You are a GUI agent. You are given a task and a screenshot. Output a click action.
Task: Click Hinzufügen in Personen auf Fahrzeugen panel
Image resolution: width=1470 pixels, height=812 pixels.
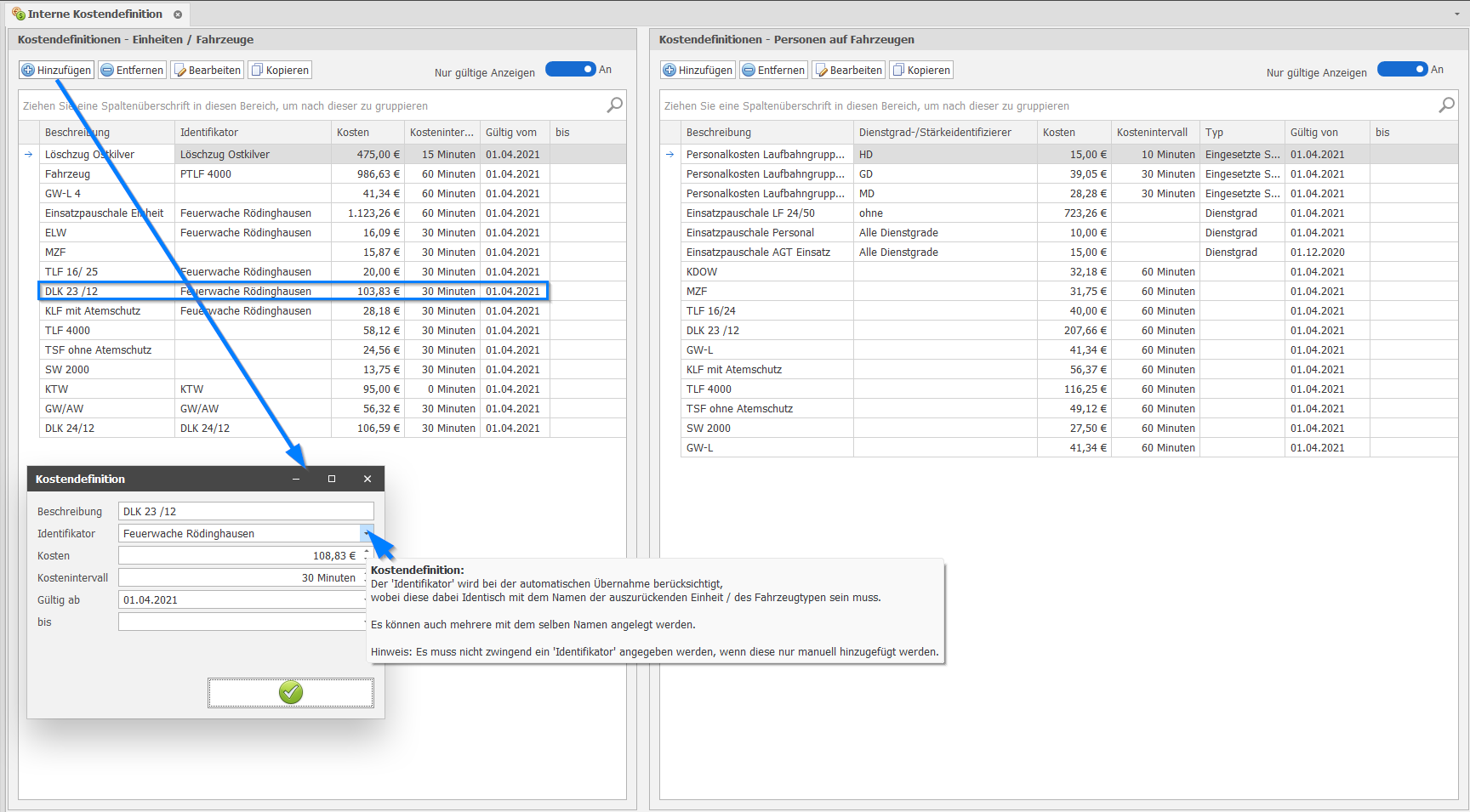pos(698,71)
